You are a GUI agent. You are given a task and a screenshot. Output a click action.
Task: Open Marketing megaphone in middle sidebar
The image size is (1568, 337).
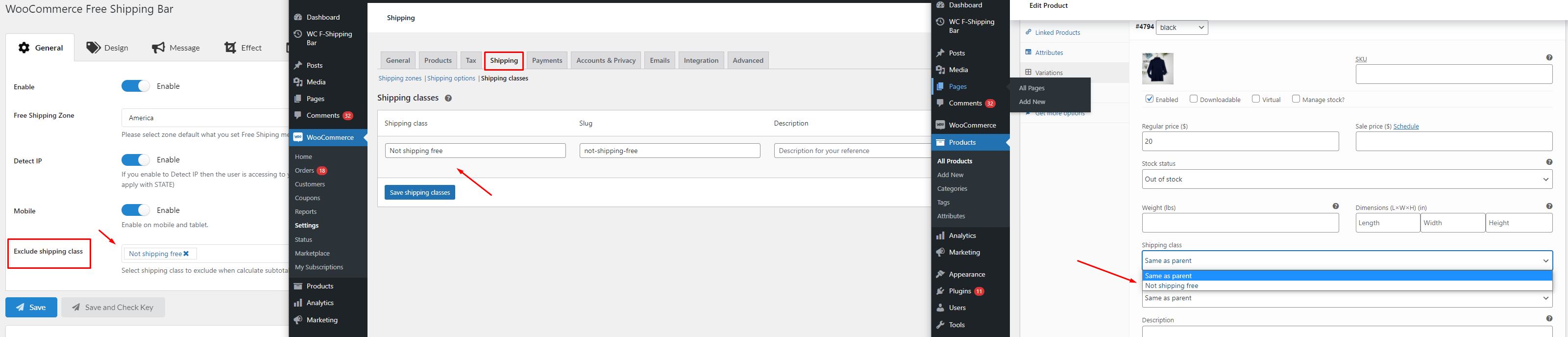tap(298, 320)
